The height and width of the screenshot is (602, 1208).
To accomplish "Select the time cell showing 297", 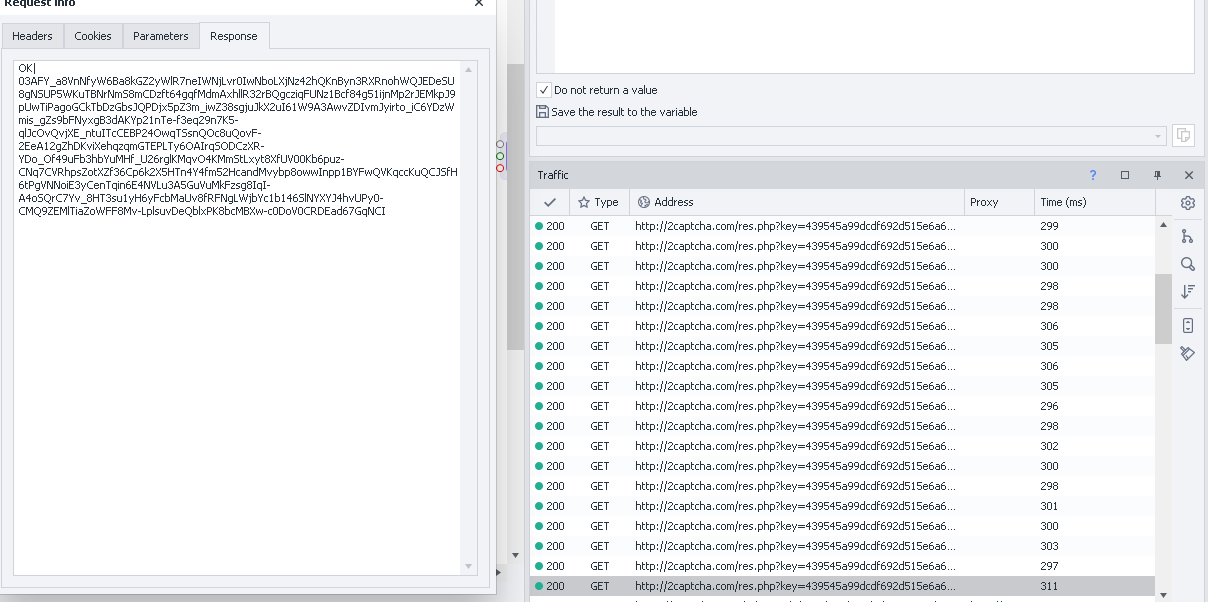I will pos(1049,566).
